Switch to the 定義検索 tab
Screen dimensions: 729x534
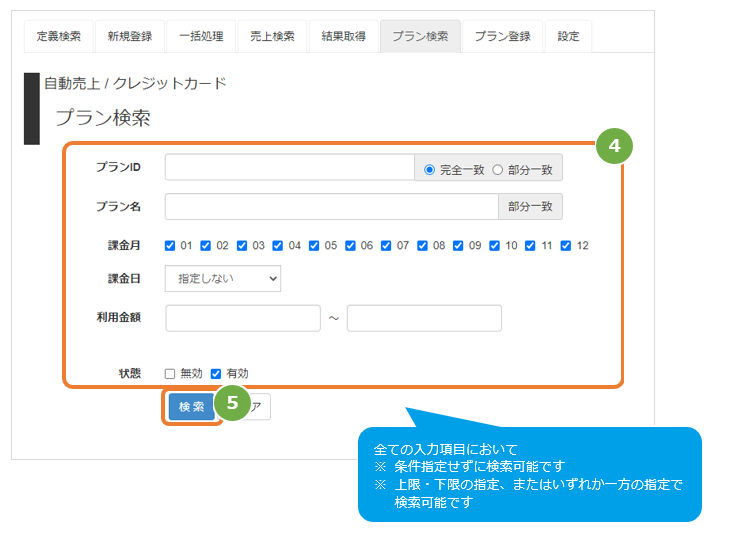coord(59,36)
